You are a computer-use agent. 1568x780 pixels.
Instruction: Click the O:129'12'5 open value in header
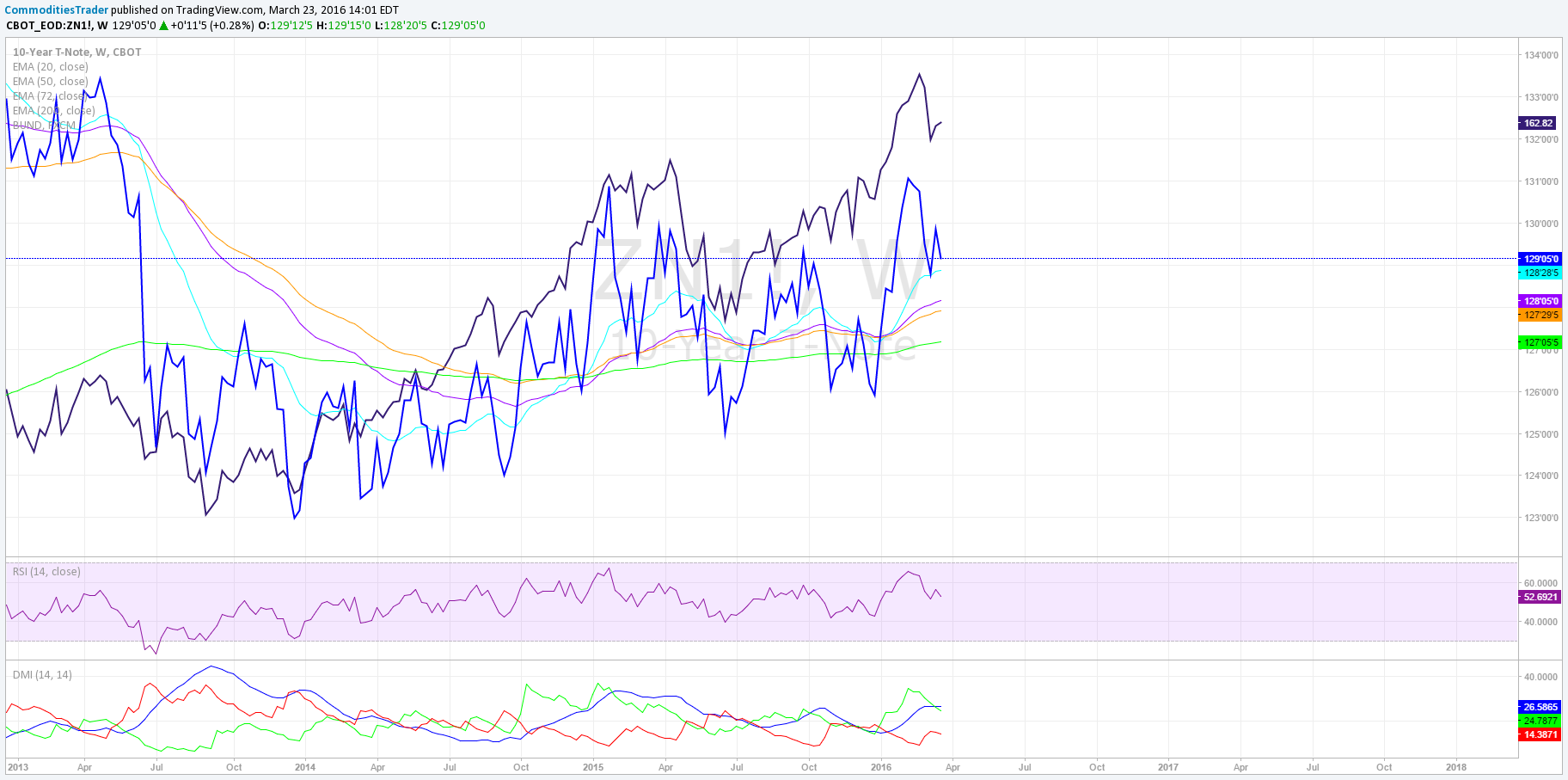tap(285, 25)
